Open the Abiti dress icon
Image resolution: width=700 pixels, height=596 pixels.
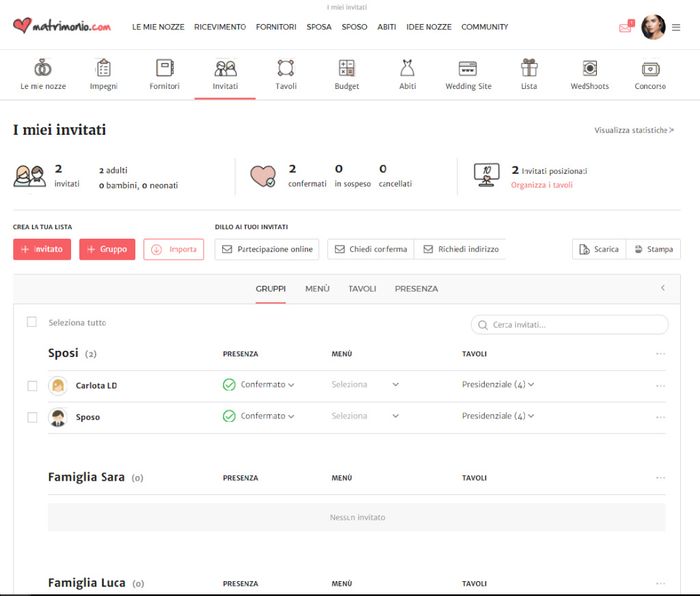click(407, 69)
